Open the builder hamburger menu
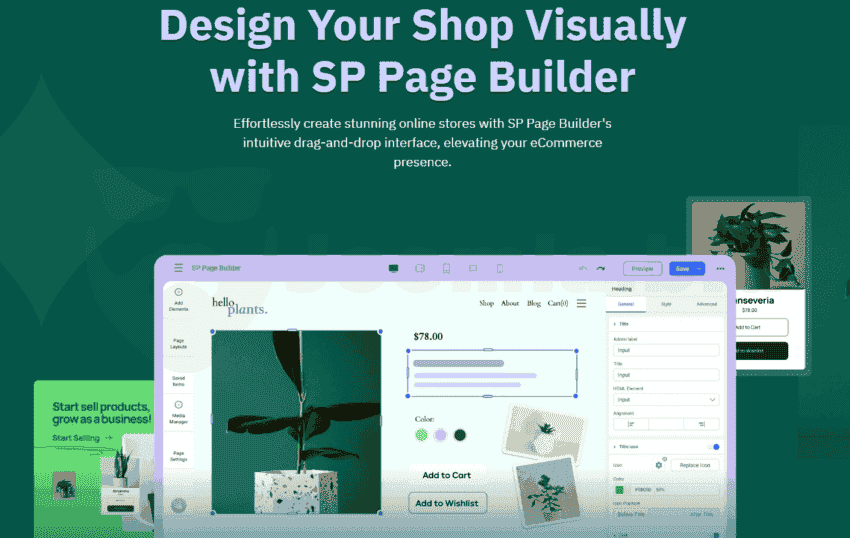Viewport: 850px width, 538px height. tap(179, 268)
